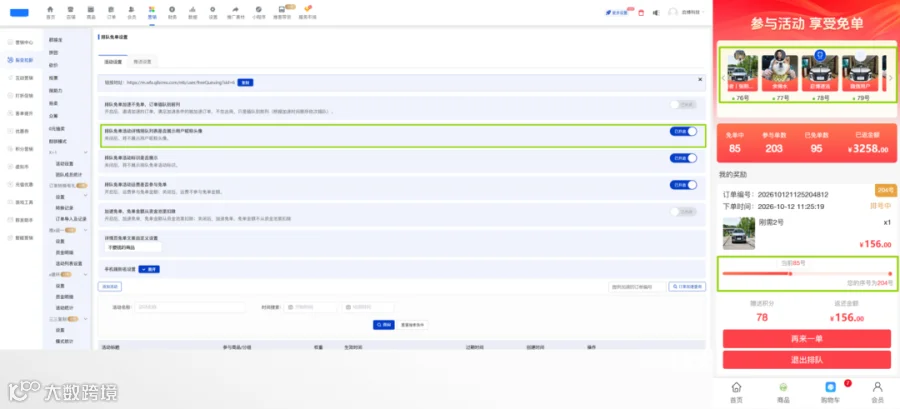Click the speaker announcement icon in header
Viewport: 900px width, 409px height.
(x=656, y=12)
